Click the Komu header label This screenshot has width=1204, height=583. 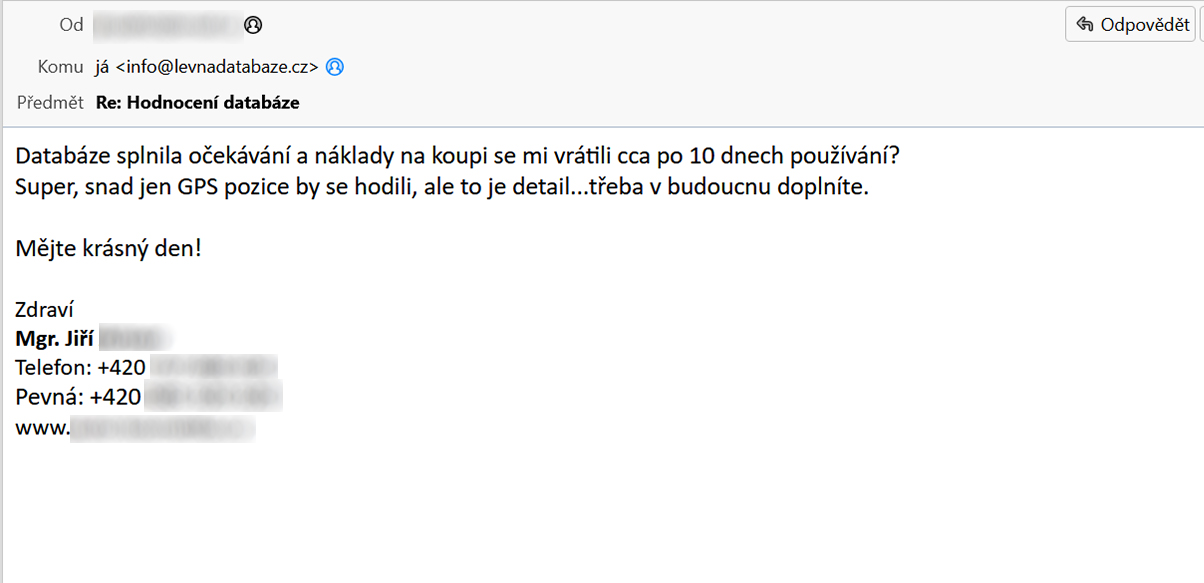point(60,67)
